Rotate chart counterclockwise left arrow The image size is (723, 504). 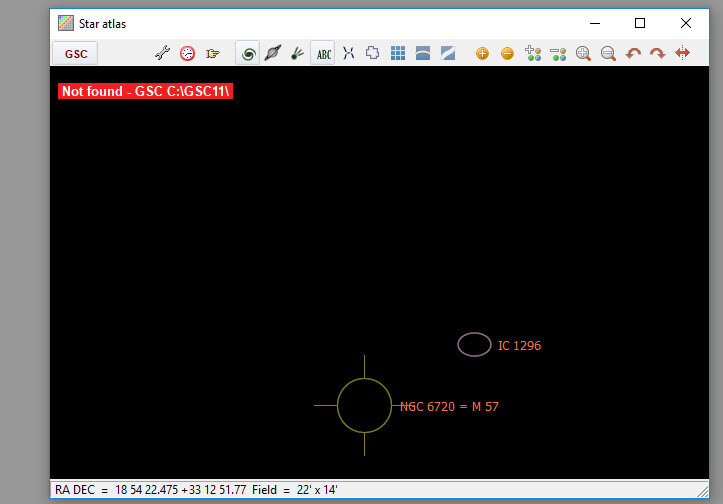click(x=633, y=53)
